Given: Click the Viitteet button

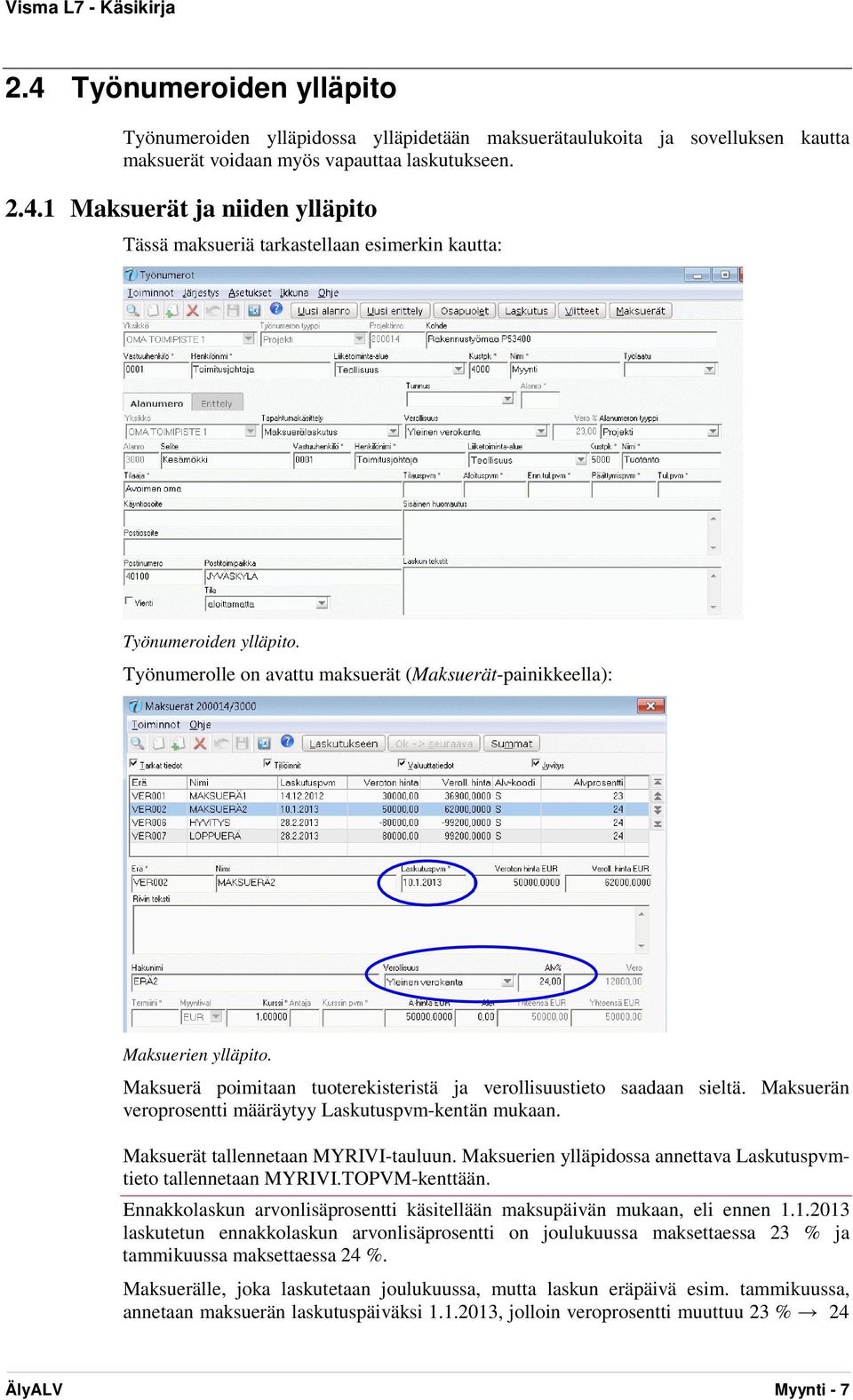Looking at the screenshot, I should coord(582,311).
